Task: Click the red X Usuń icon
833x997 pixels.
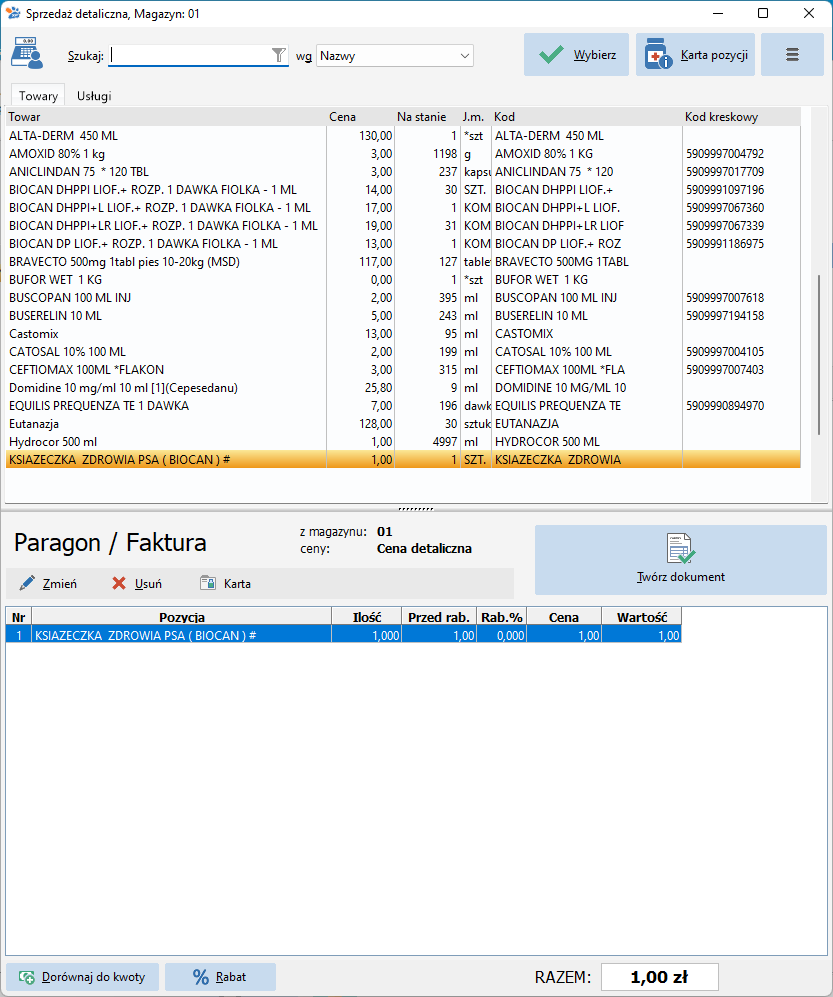Action: [x=119, y=583]
